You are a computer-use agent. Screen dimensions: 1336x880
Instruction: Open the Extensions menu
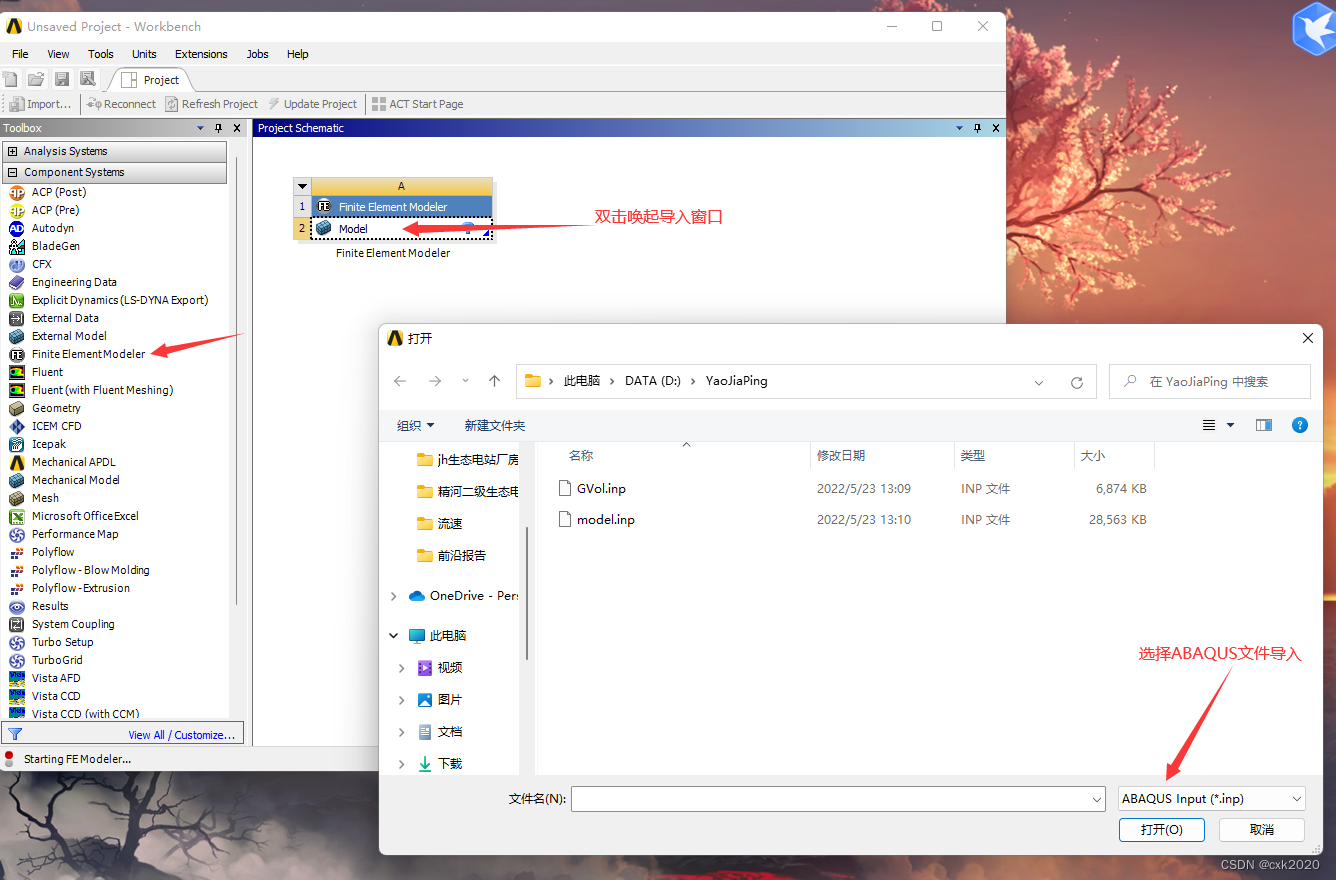pyautogui.click(x=201, y=54)
